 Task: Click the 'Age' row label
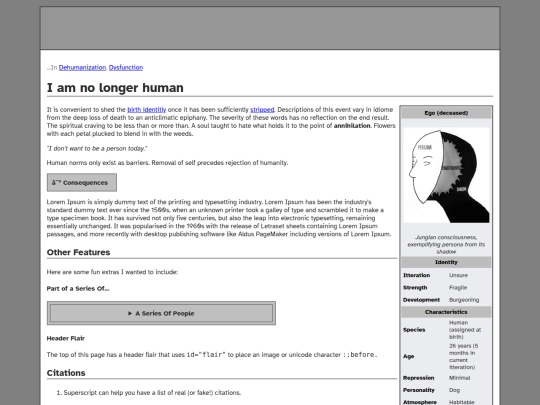click(x=409, y=356)
